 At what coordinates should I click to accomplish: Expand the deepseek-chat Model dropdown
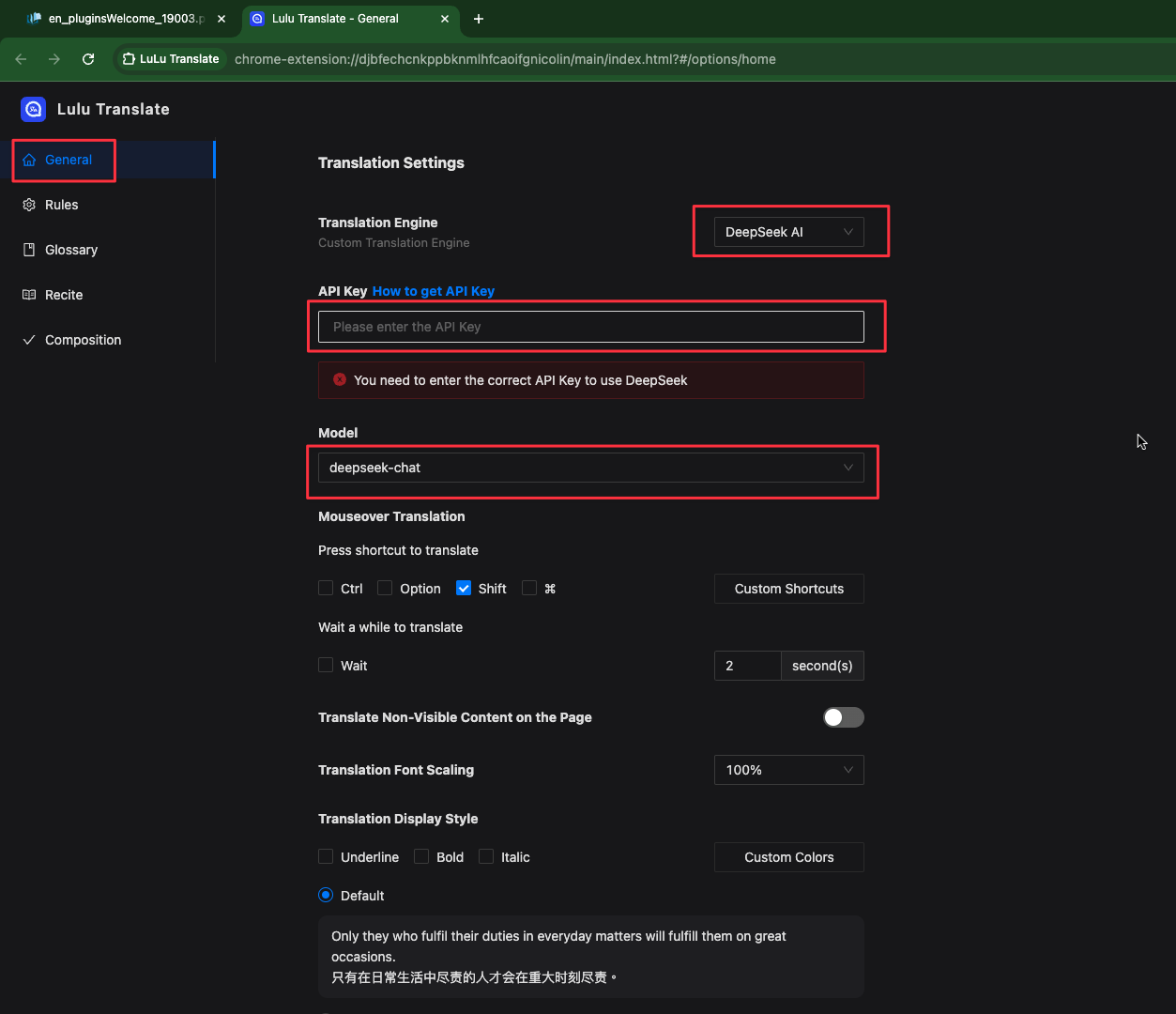590,468
